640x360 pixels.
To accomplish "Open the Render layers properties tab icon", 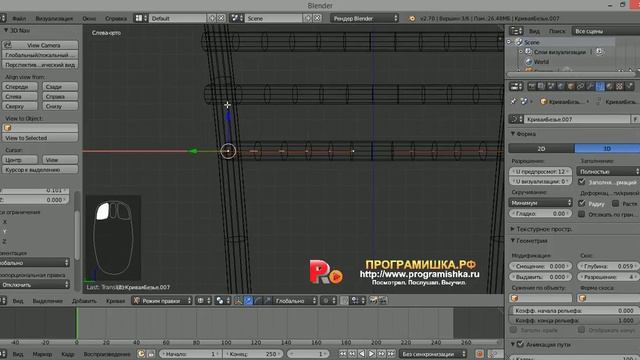I will [541, 86].
